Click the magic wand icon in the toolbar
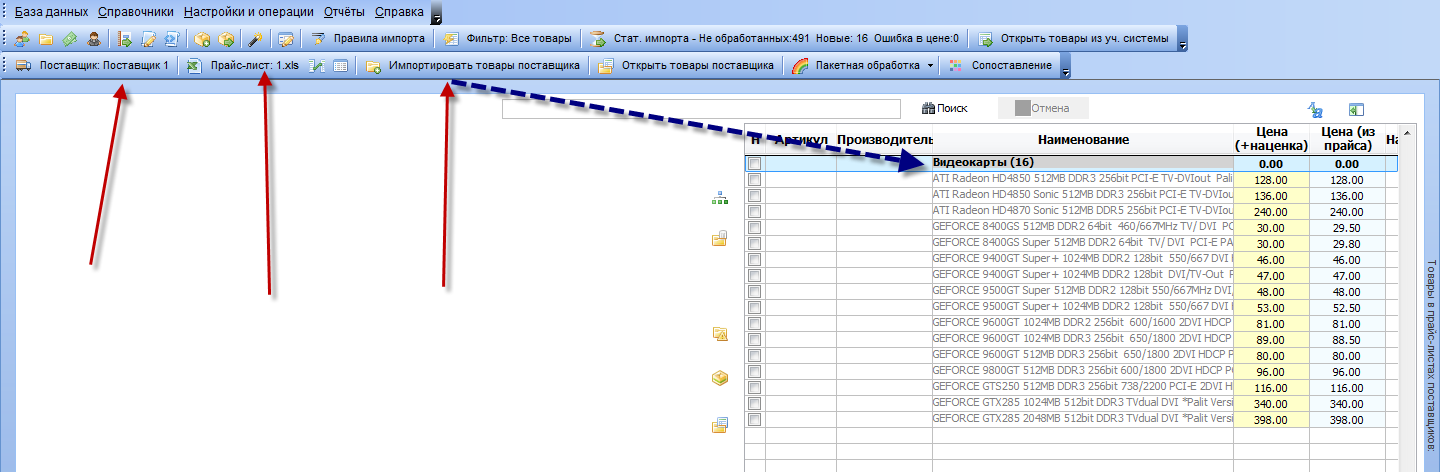The width and height of the screenshot is (1440, 472). (x=256, y=39)
